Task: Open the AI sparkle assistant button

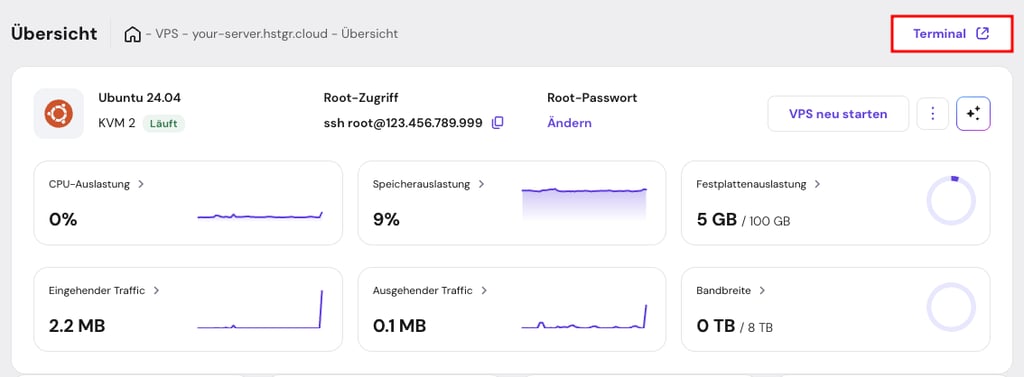Action: click(x=974, y=114)
